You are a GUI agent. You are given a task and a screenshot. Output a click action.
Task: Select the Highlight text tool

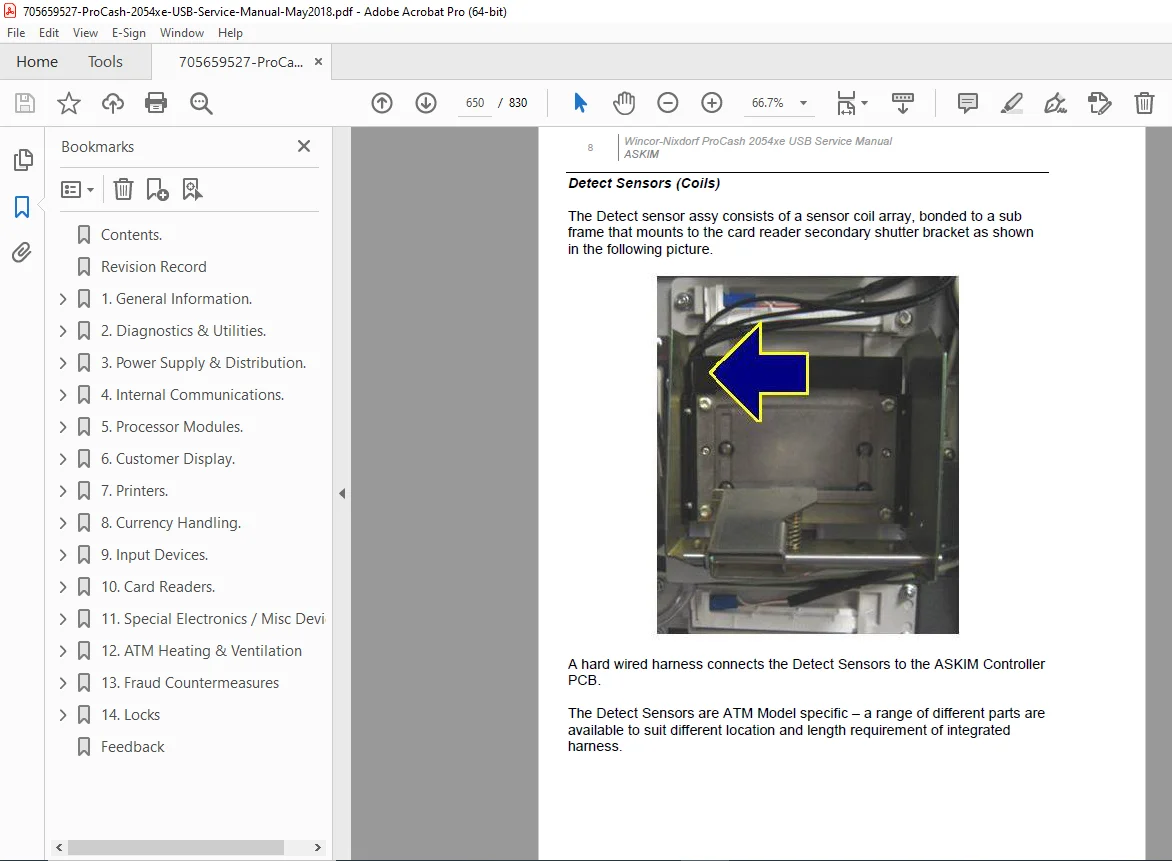pyautogui.click(x=1011, y=103)
